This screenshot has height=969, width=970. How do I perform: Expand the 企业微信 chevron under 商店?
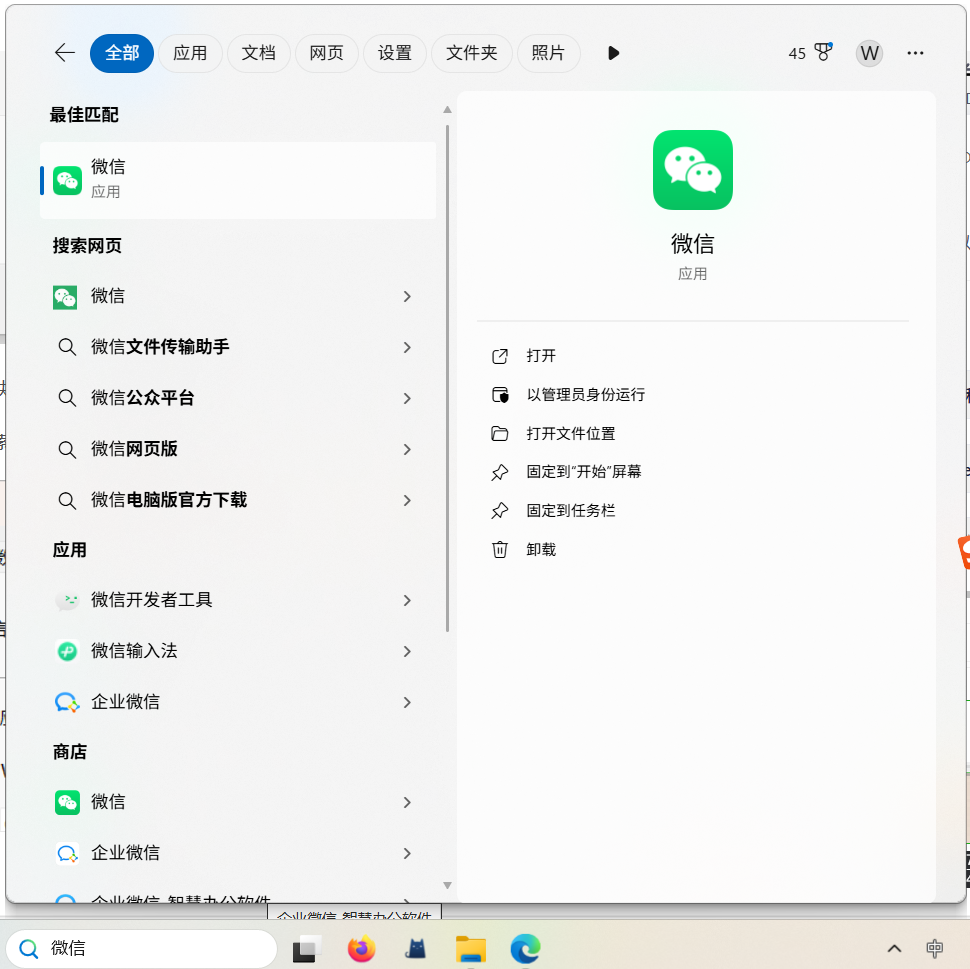click(x=407, y=854)
